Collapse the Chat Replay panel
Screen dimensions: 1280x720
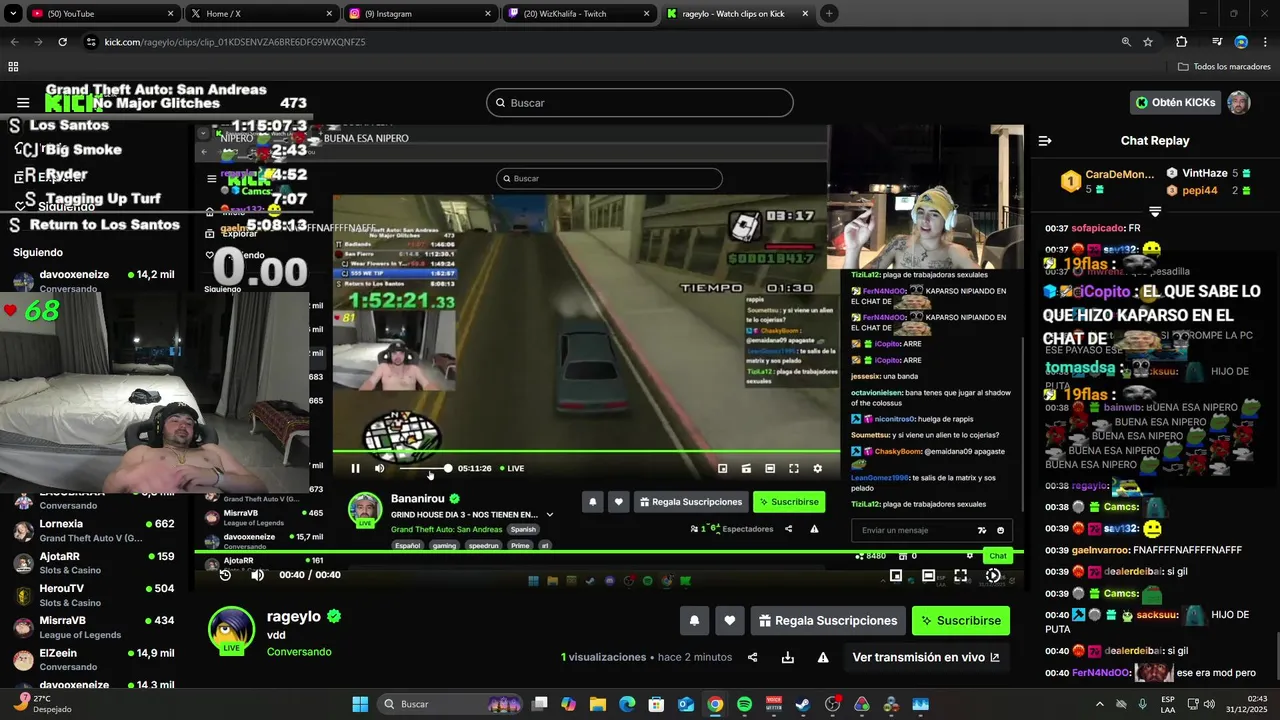(x=1045, y=141)
